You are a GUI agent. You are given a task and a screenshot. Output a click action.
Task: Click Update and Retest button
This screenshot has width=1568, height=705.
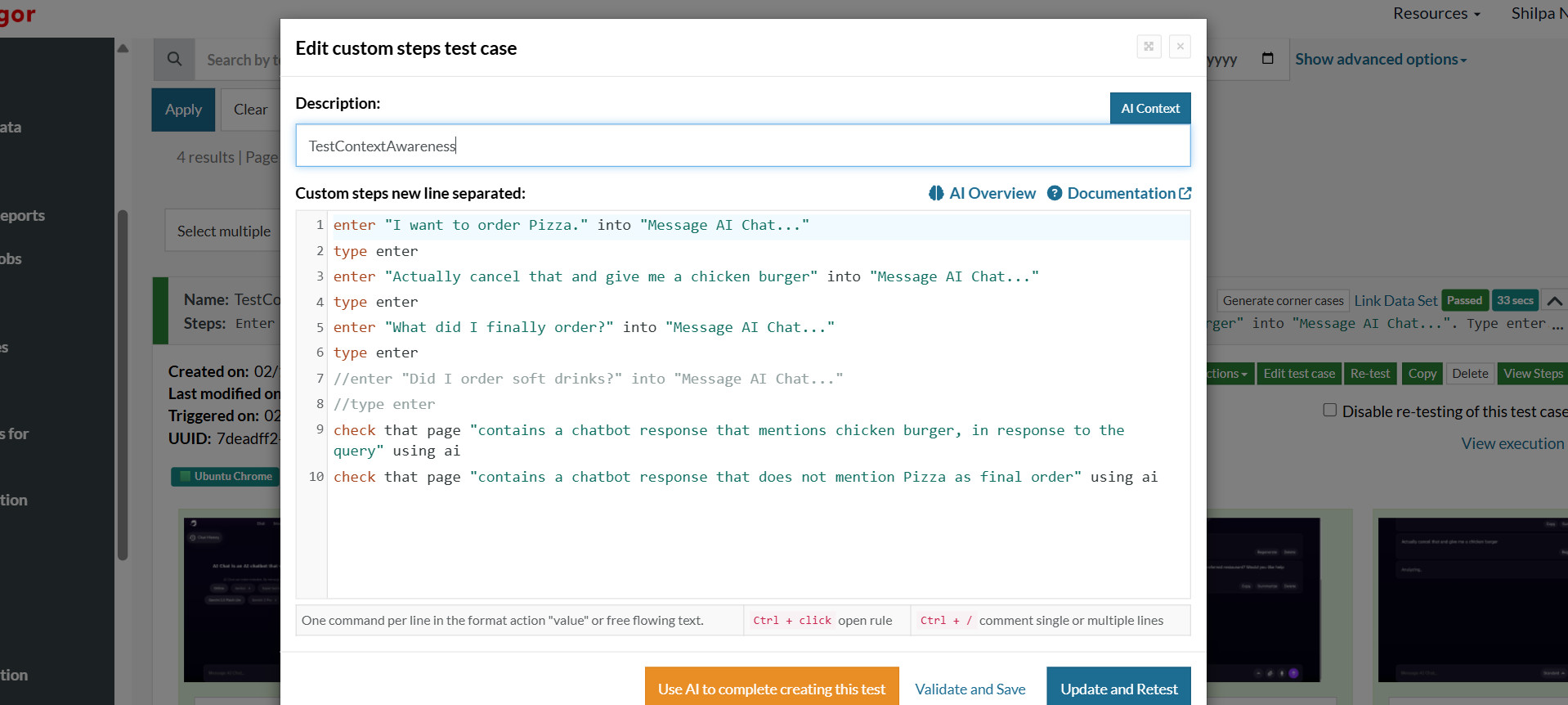click(1118, 689)
